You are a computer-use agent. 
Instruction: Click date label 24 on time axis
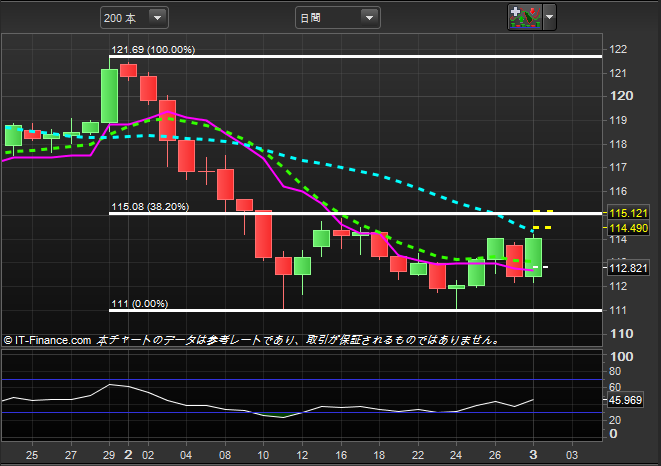point(456,455)
